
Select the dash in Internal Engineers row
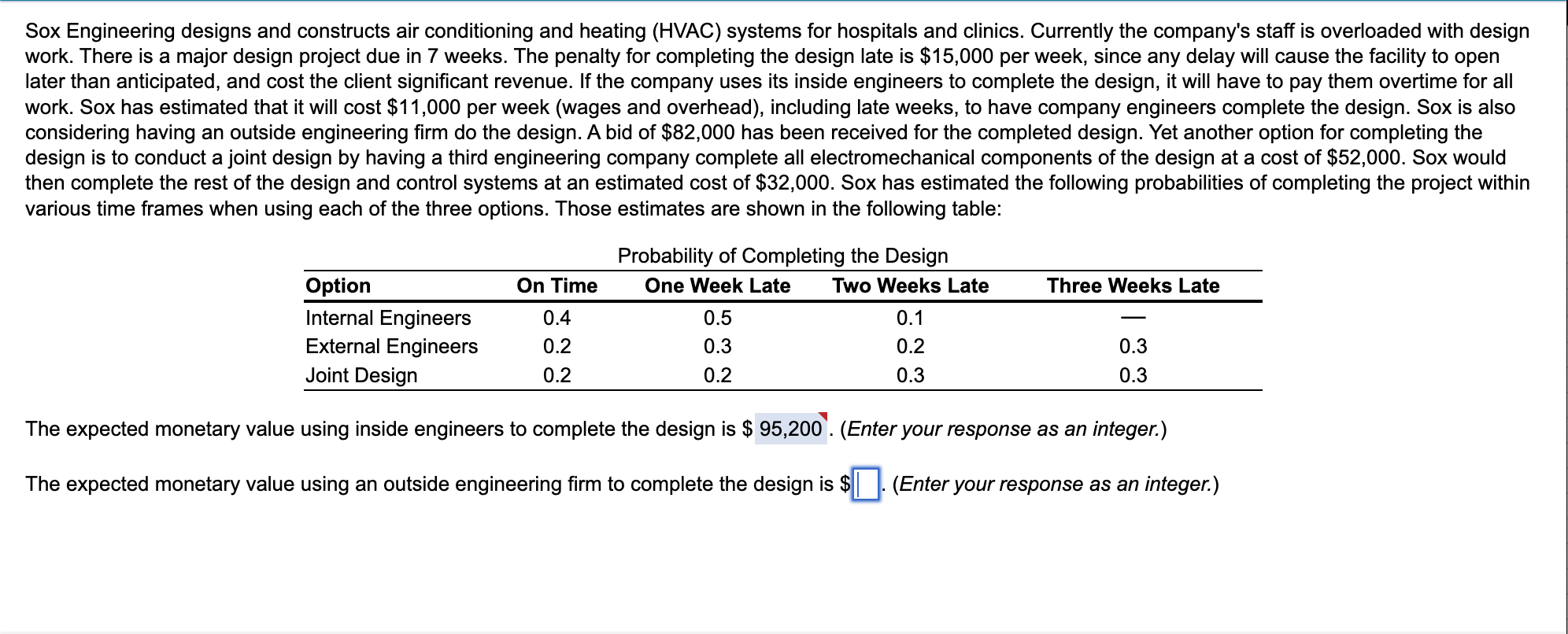1133,318
